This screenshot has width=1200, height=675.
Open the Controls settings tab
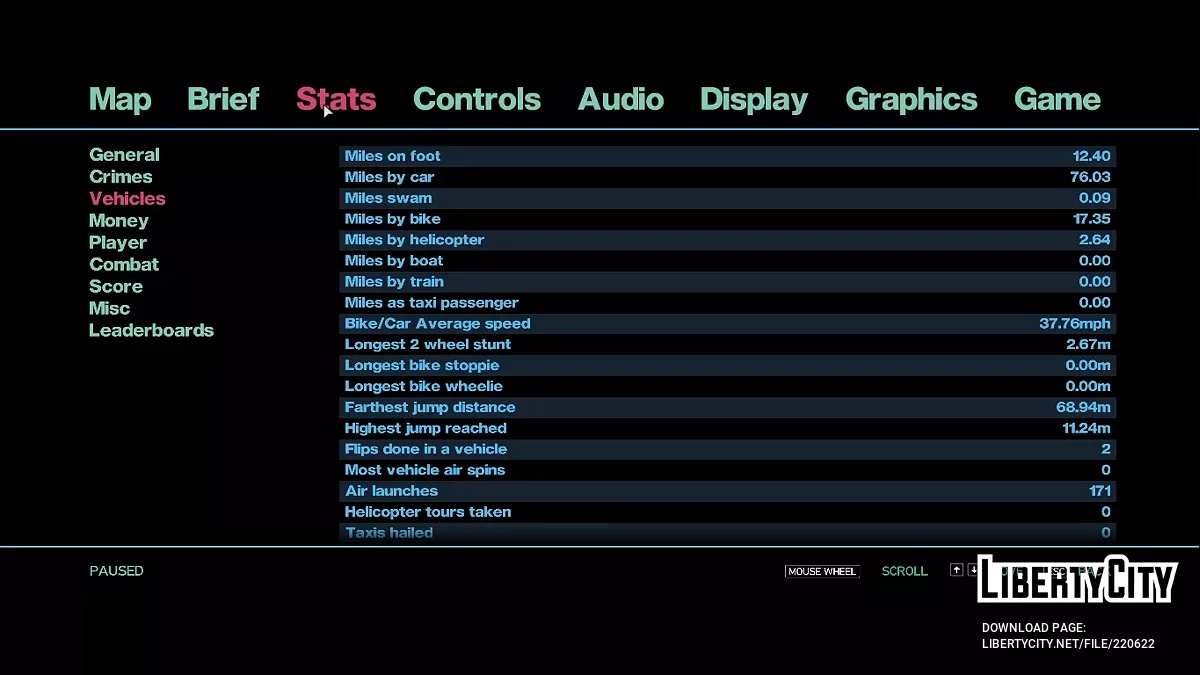pyautogui.click(x=476, y=99)
